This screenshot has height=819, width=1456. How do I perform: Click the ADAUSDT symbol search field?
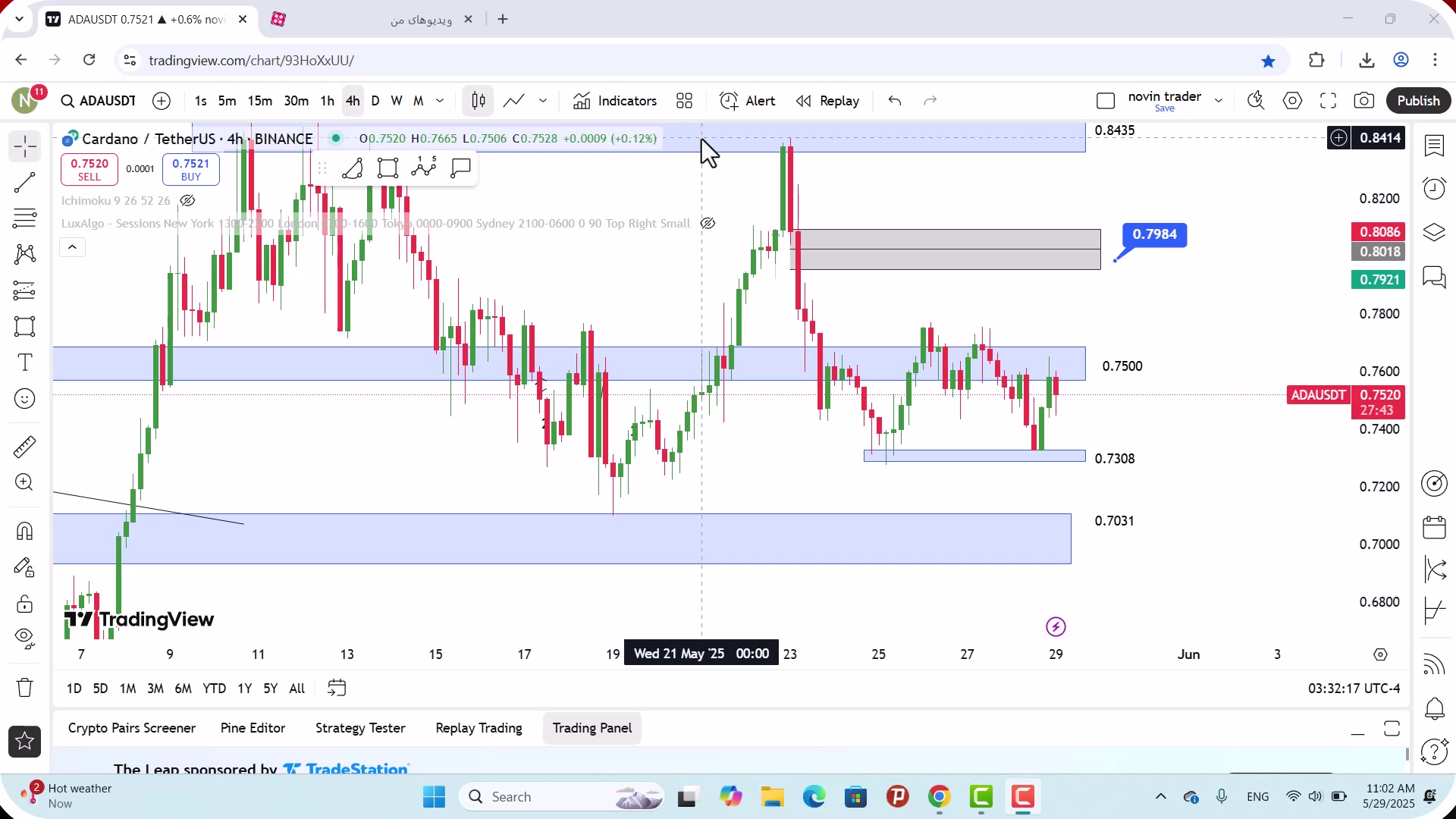click(99, 101)
